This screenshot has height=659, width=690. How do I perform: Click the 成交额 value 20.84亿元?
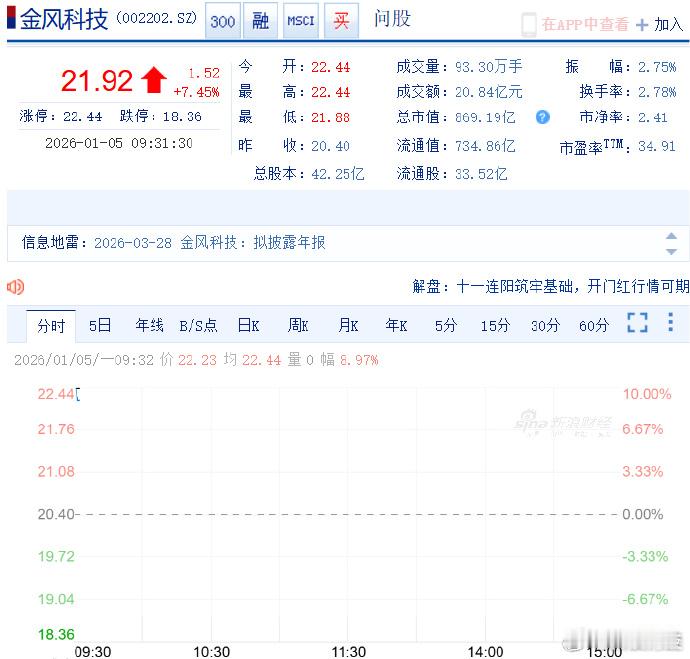(x=488, y=92)
